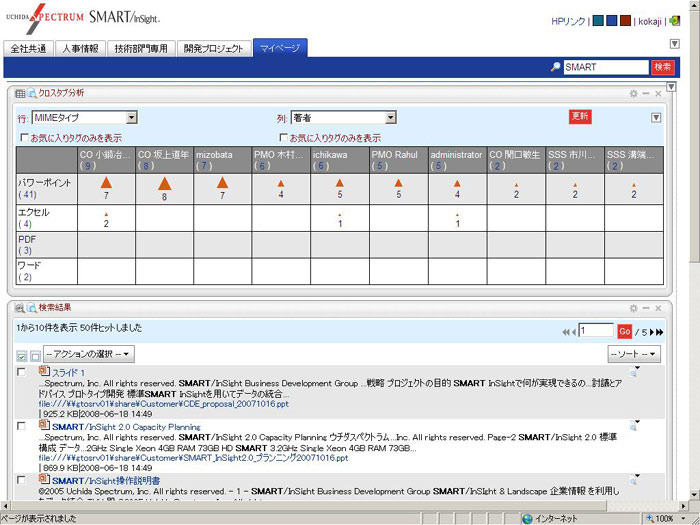Image resolution: width=700 pixels, height=525 pixels.
Task: Click the page number input field
Action: [x=596, y=331]
